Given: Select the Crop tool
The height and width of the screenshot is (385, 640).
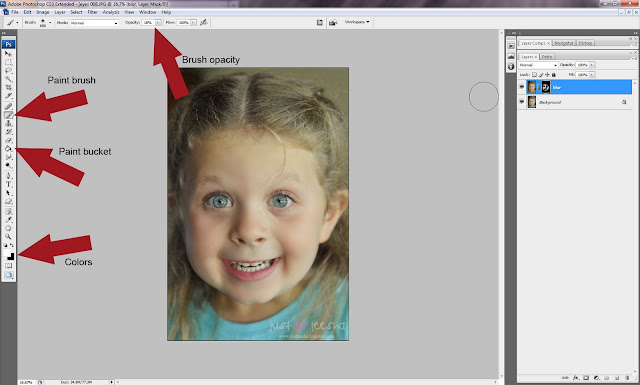Looking at the screenshot, I should point(8,87).
